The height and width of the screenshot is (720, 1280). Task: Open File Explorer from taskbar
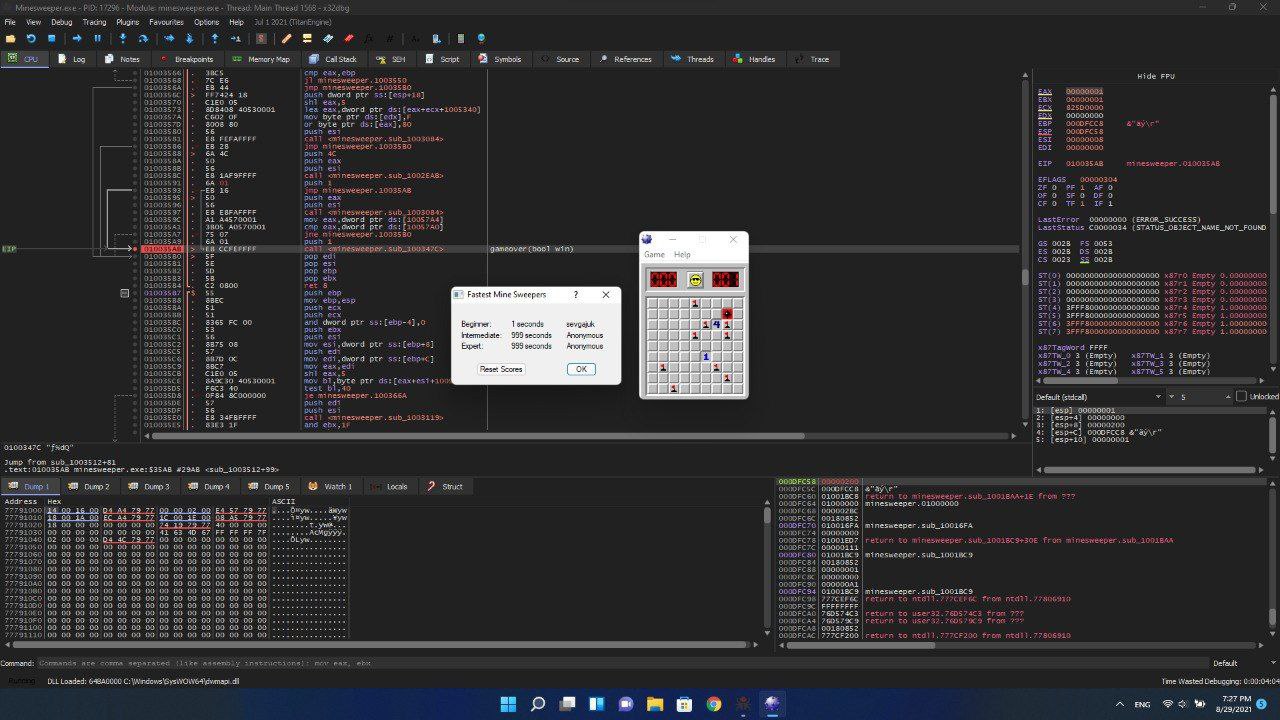click(x=655, y=704)
